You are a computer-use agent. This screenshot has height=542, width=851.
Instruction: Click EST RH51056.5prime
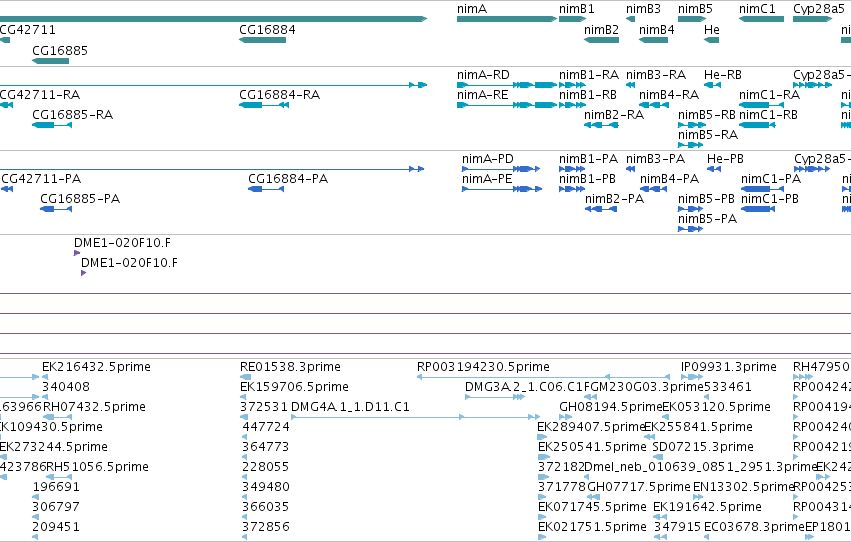click(59, 477)
